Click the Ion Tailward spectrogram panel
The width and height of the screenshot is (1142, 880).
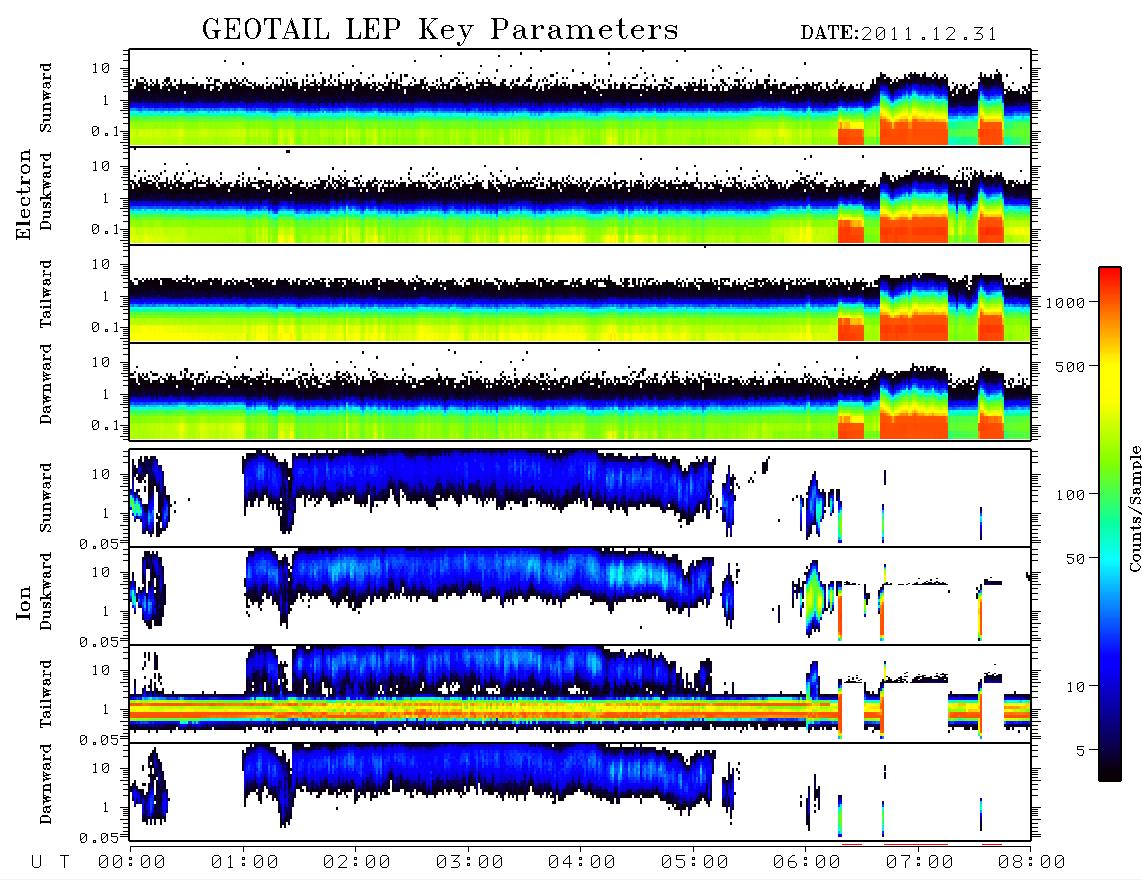point(580,694)
